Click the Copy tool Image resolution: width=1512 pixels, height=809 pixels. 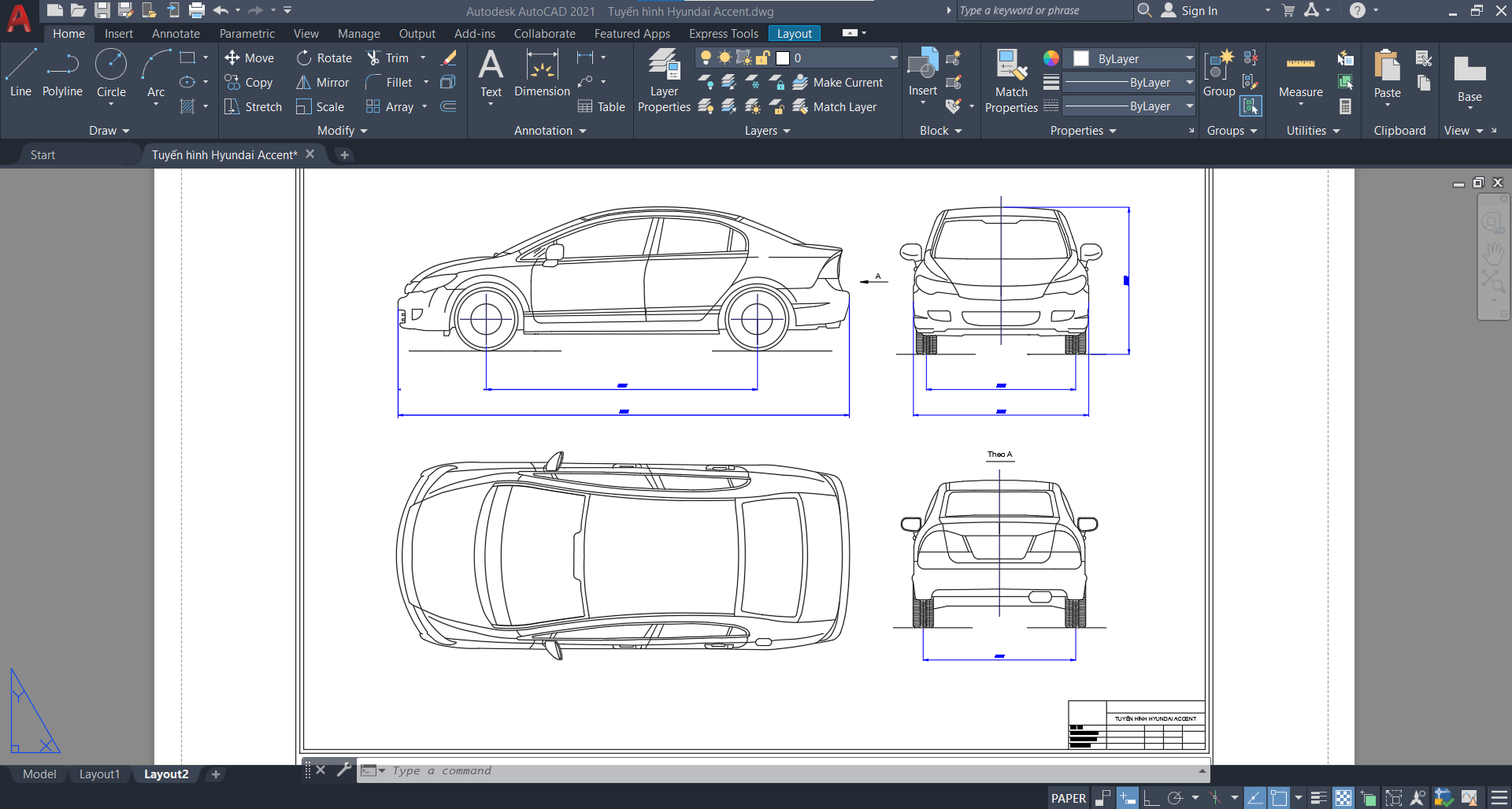click(249, 83)
